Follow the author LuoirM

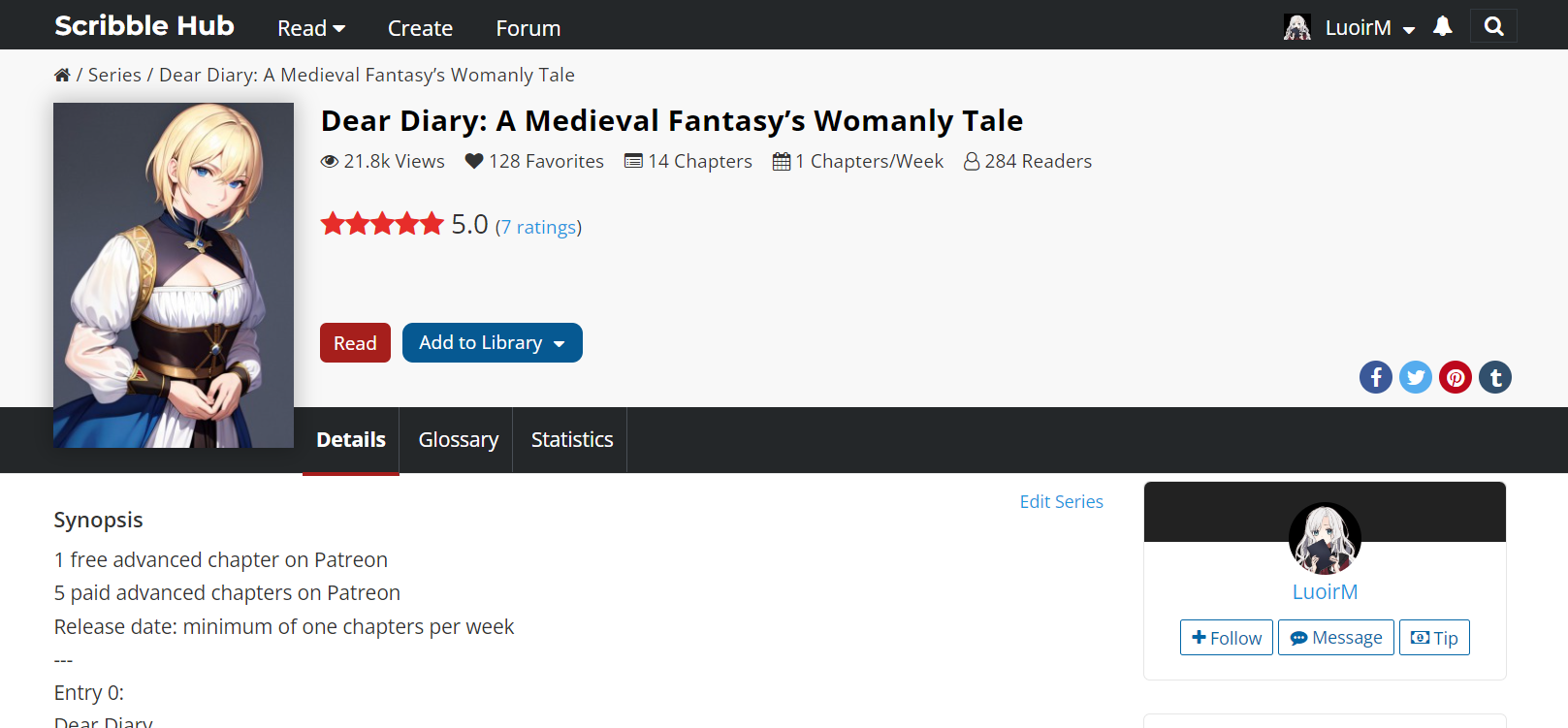tap(1226, 638)
